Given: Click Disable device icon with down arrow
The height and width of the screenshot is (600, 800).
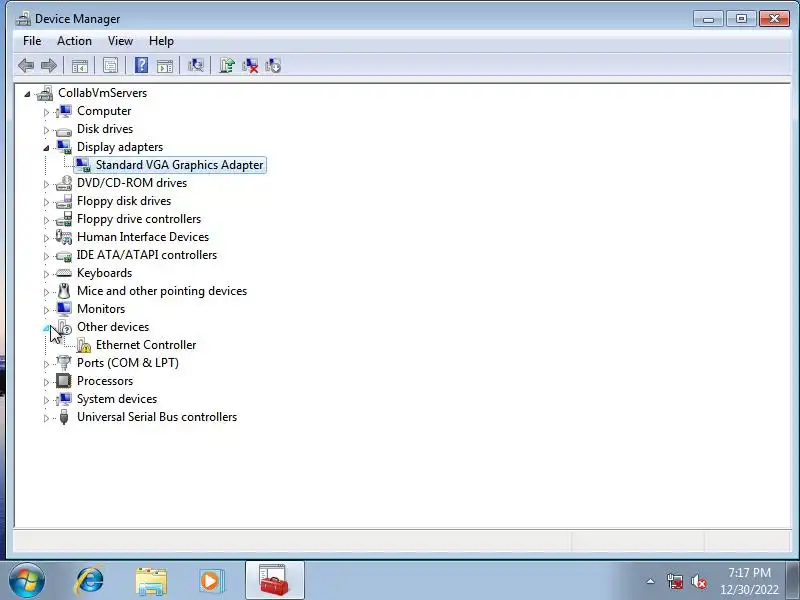Looking at the screenshot, I should (x=273, y=65).
